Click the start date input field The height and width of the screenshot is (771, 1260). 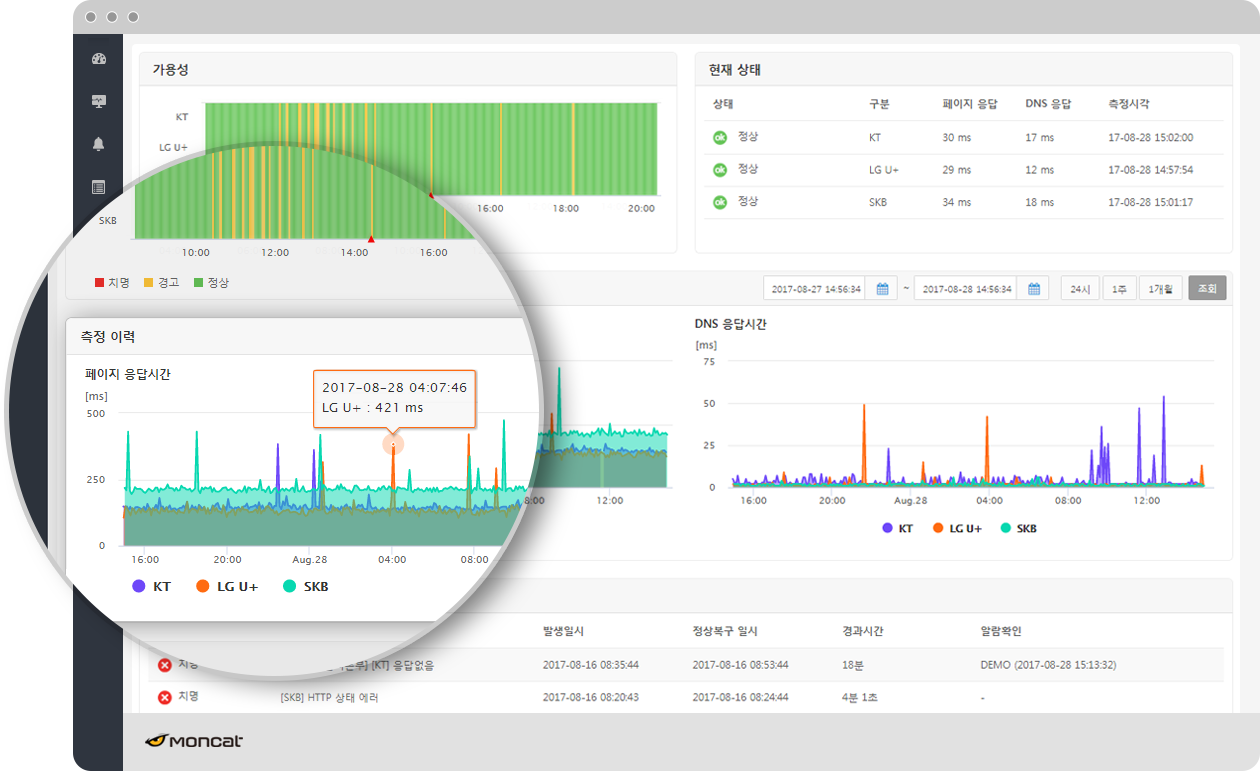coord(815,289)
